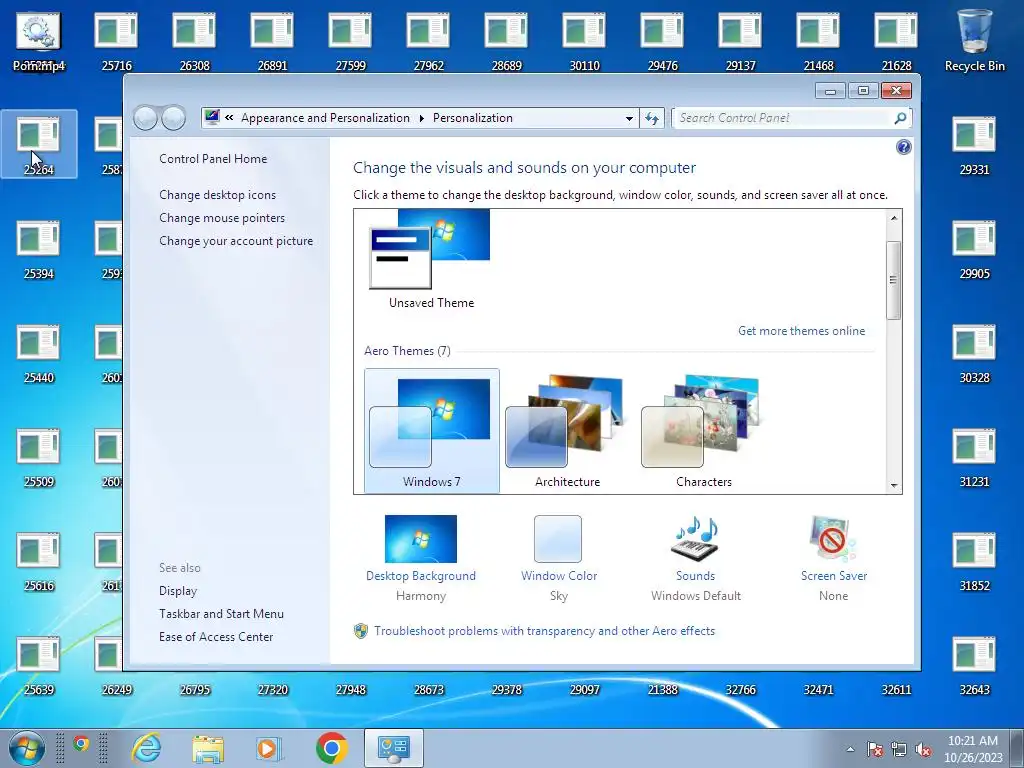Screen dimensions: 1024x768
Task: Click the network tray icon
Action: click(899, 749)
